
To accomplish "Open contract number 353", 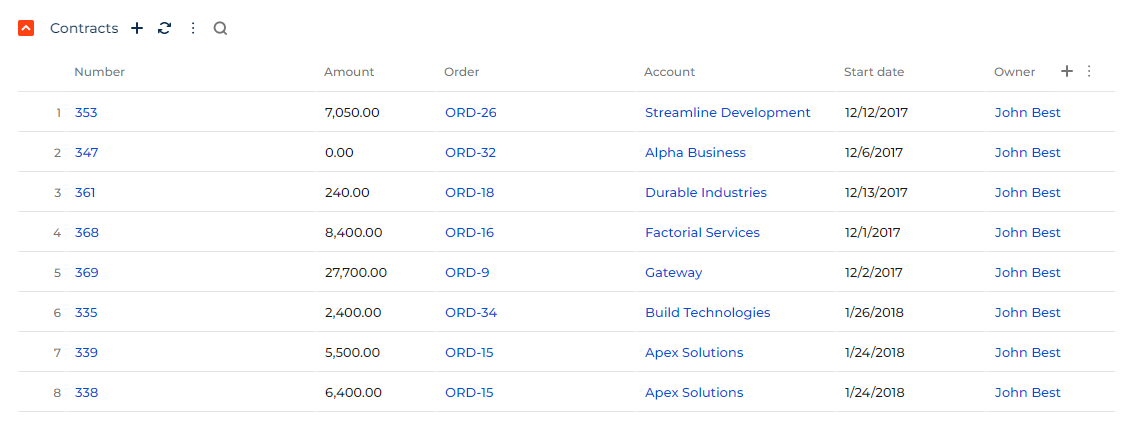I will pyautogui.click(x=86, y=112).
